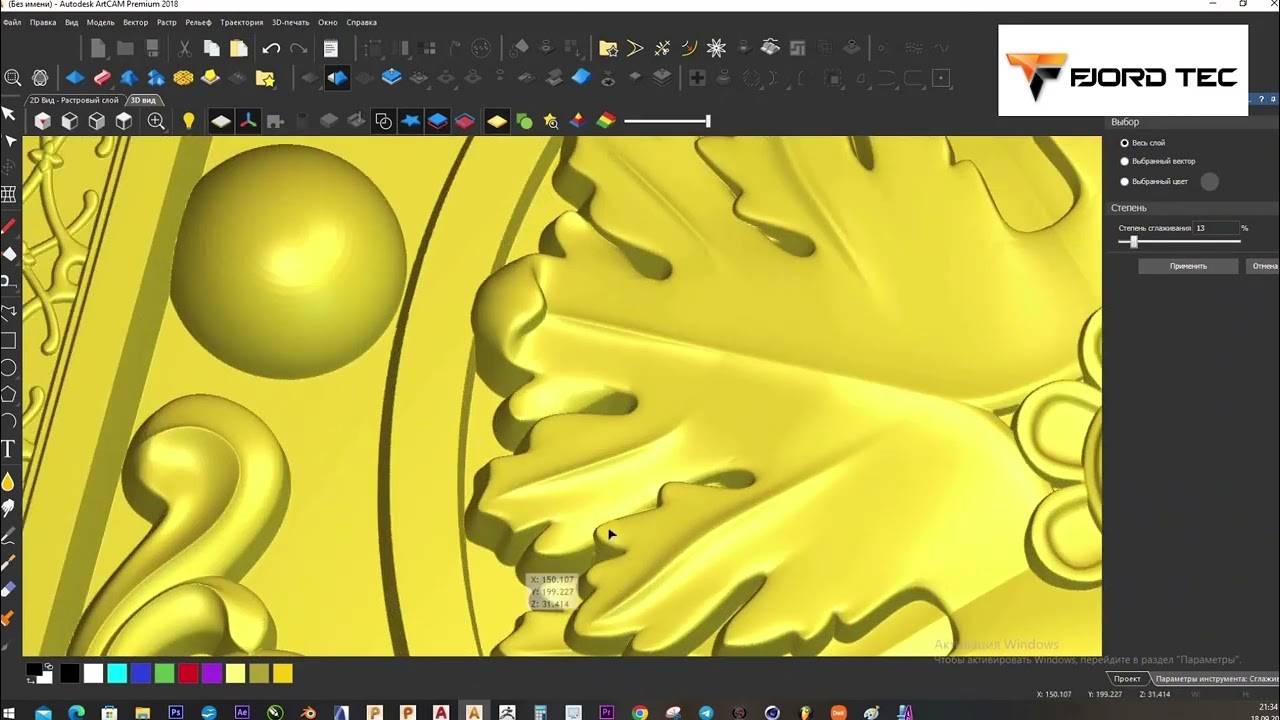Open Premiere Pro from the taskbar
The width and height of the screenshot is (1280, 720).
[607, 713]
